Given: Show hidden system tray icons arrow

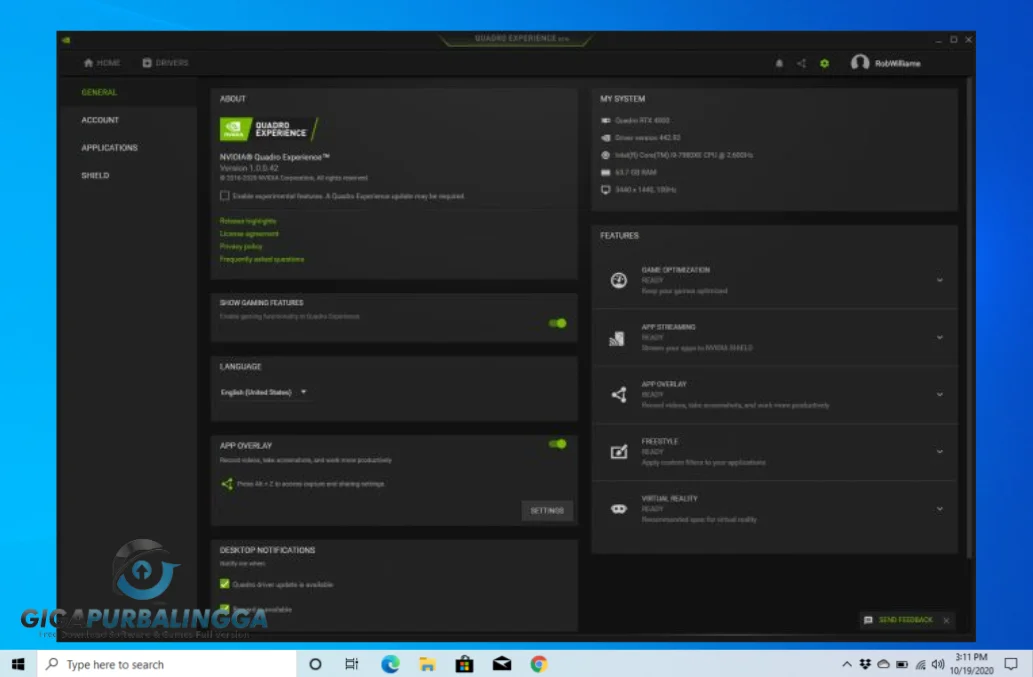Looking at the screenshot, I should point(847,664).
